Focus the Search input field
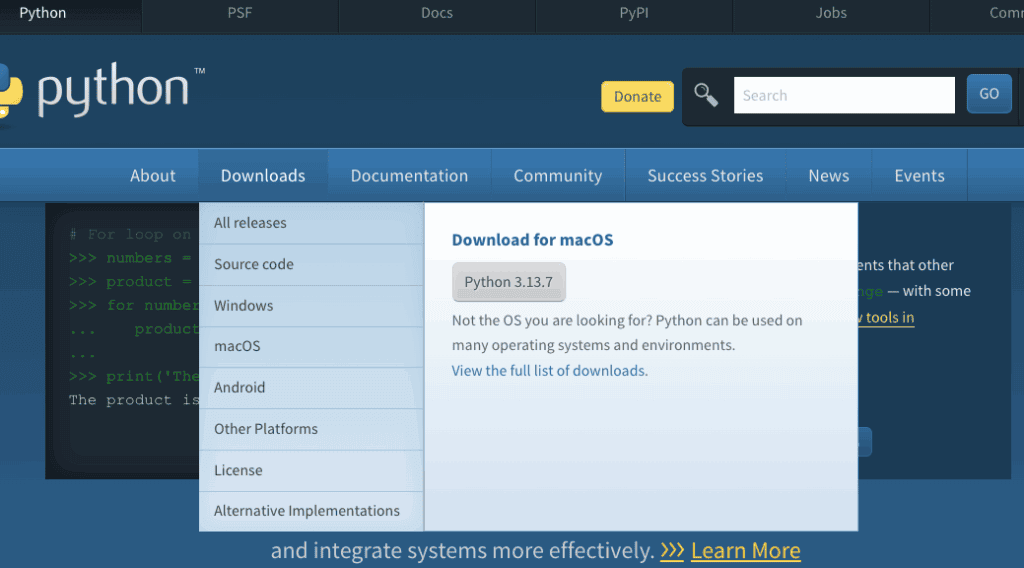Viewport: 1024px width, 568px height. point(844,95)
